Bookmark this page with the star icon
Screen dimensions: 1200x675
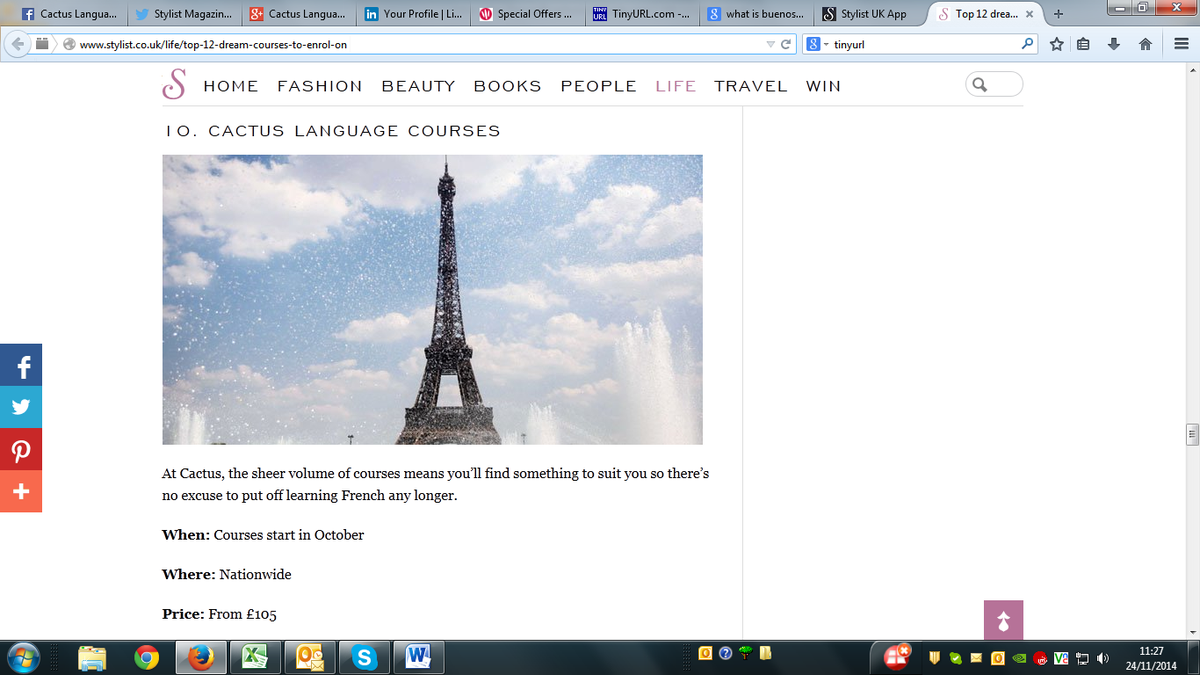click(x=1056, y=44)
